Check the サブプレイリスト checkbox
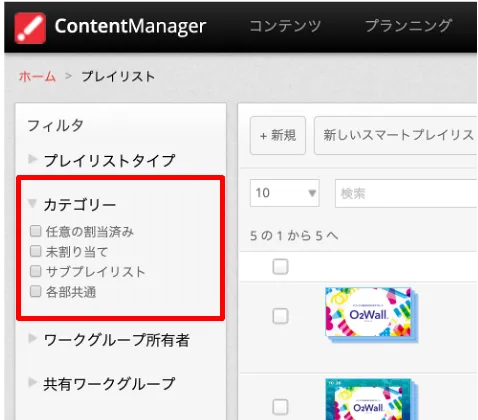The height and width of the screenshot is (420, 478). pyautogui.click(x=35, y=271)
